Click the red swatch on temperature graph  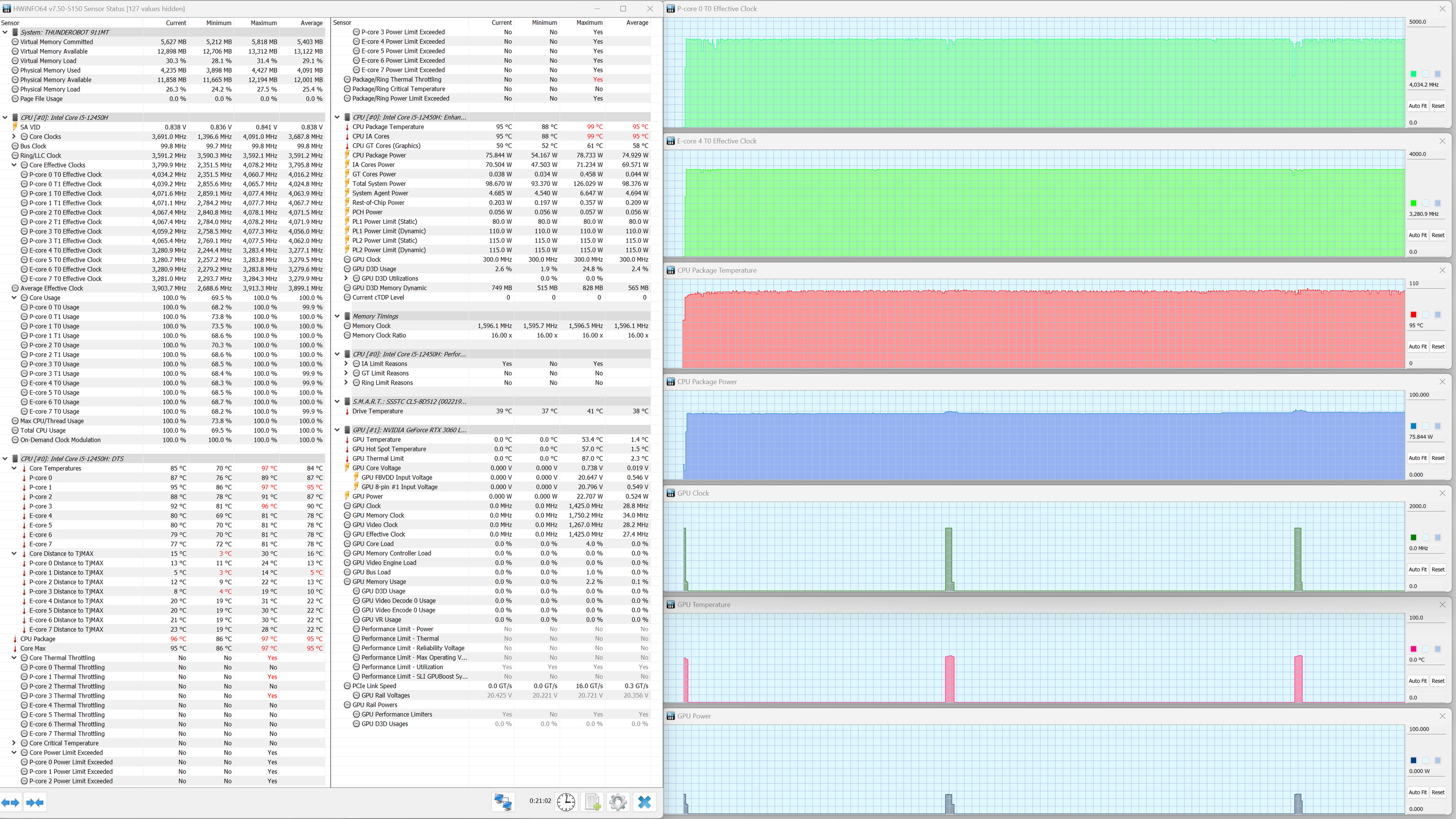click(x=1413, y=315)
